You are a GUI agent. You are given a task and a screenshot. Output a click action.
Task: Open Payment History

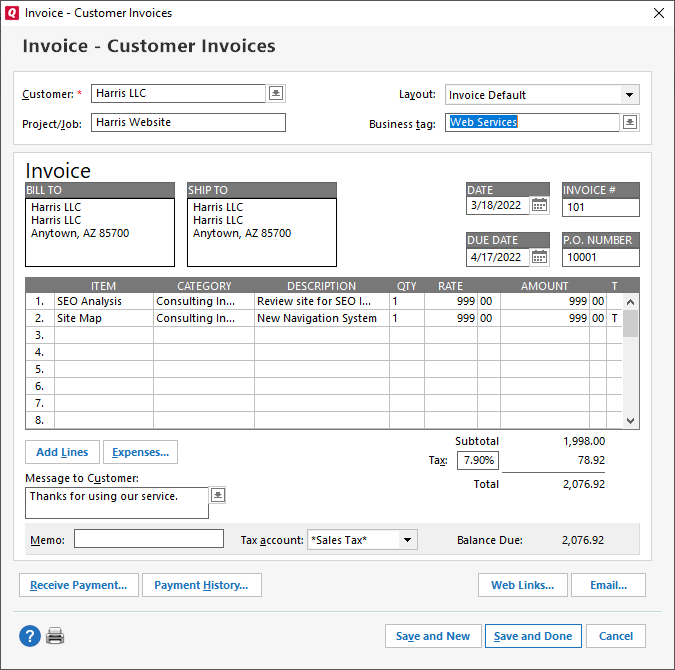coord(201,585)
